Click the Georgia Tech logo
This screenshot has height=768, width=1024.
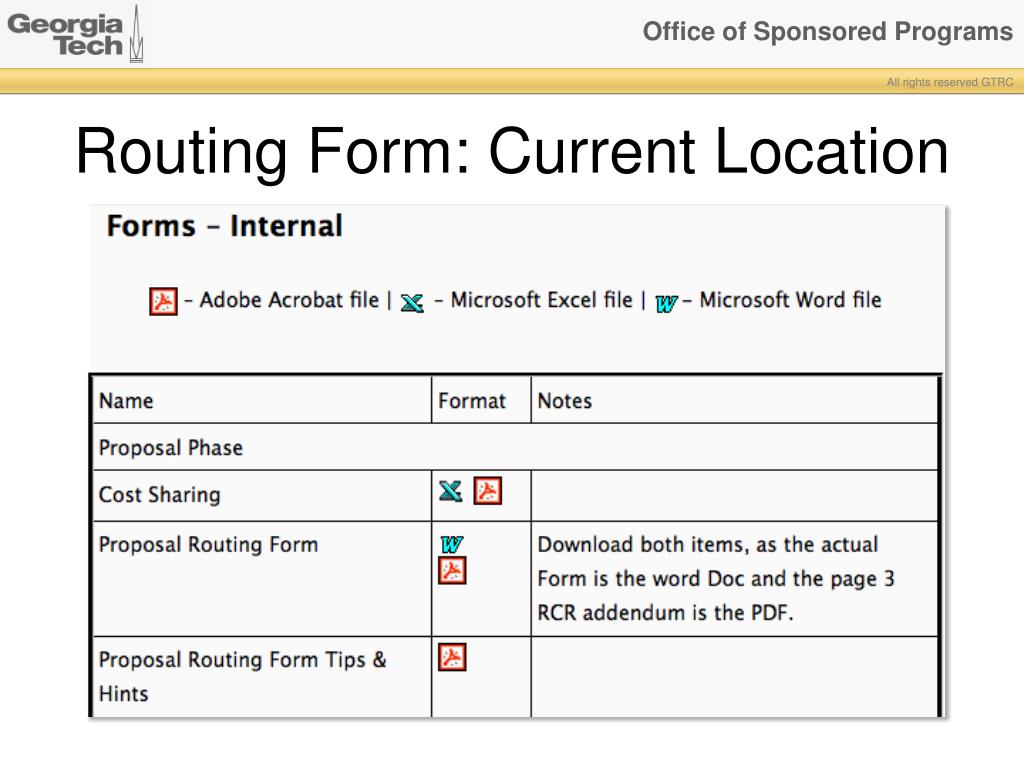click(x=75, y=34)
